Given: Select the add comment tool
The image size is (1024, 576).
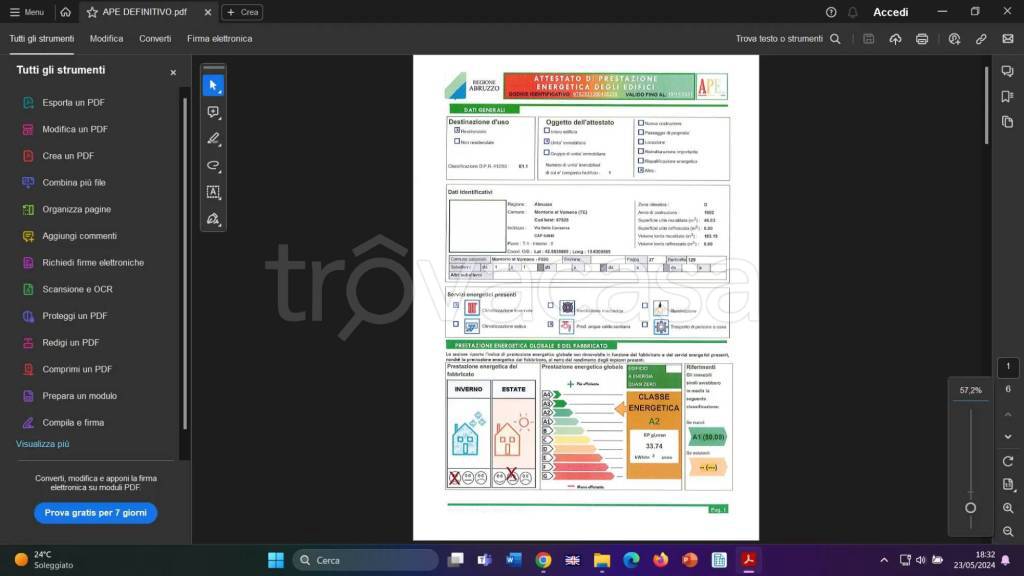Looking at the screenshot, I should 213,112.
